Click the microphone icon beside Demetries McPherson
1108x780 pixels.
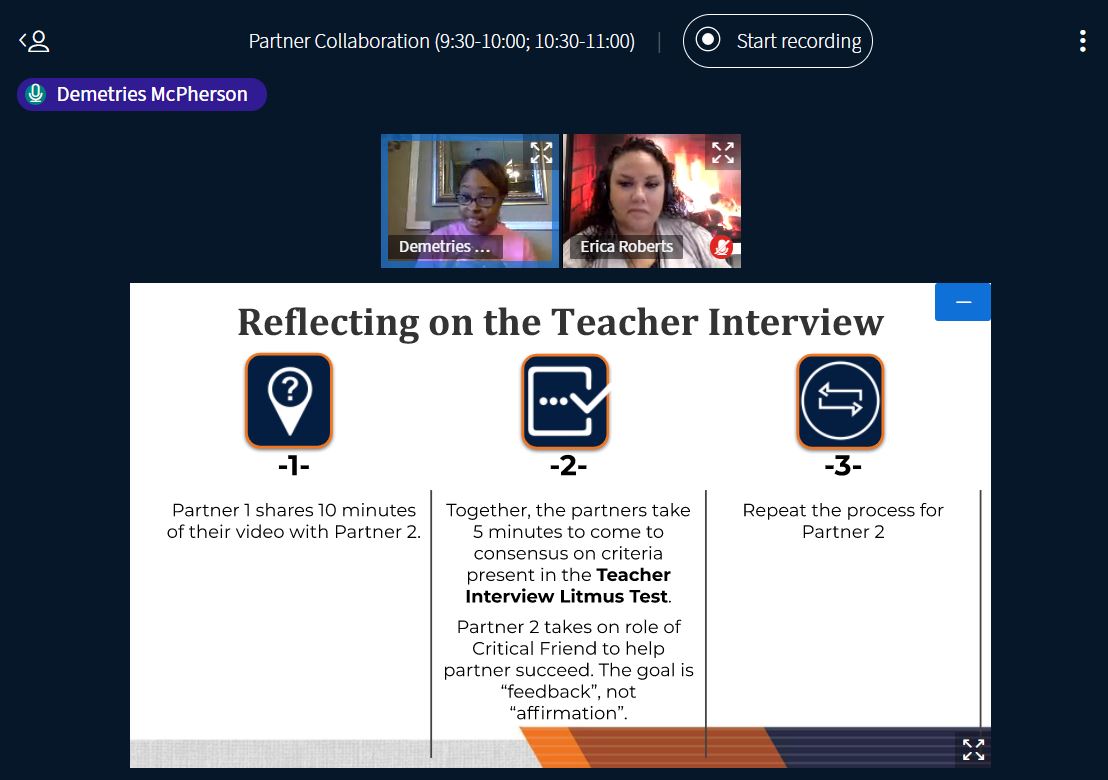pyautogui.click(x=35, y=94)
